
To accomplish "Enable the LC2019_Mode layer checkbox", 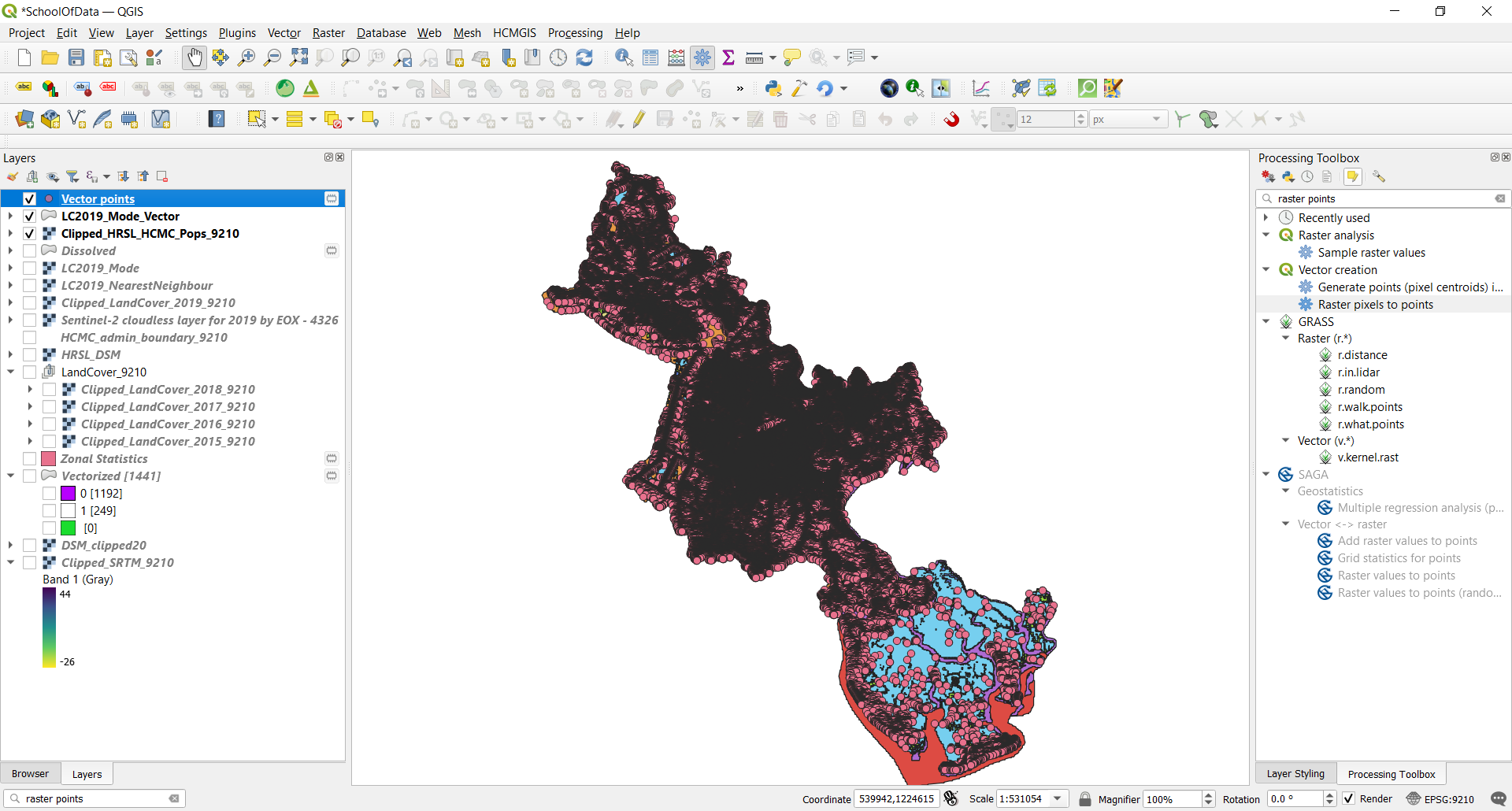I will point(29,268).
